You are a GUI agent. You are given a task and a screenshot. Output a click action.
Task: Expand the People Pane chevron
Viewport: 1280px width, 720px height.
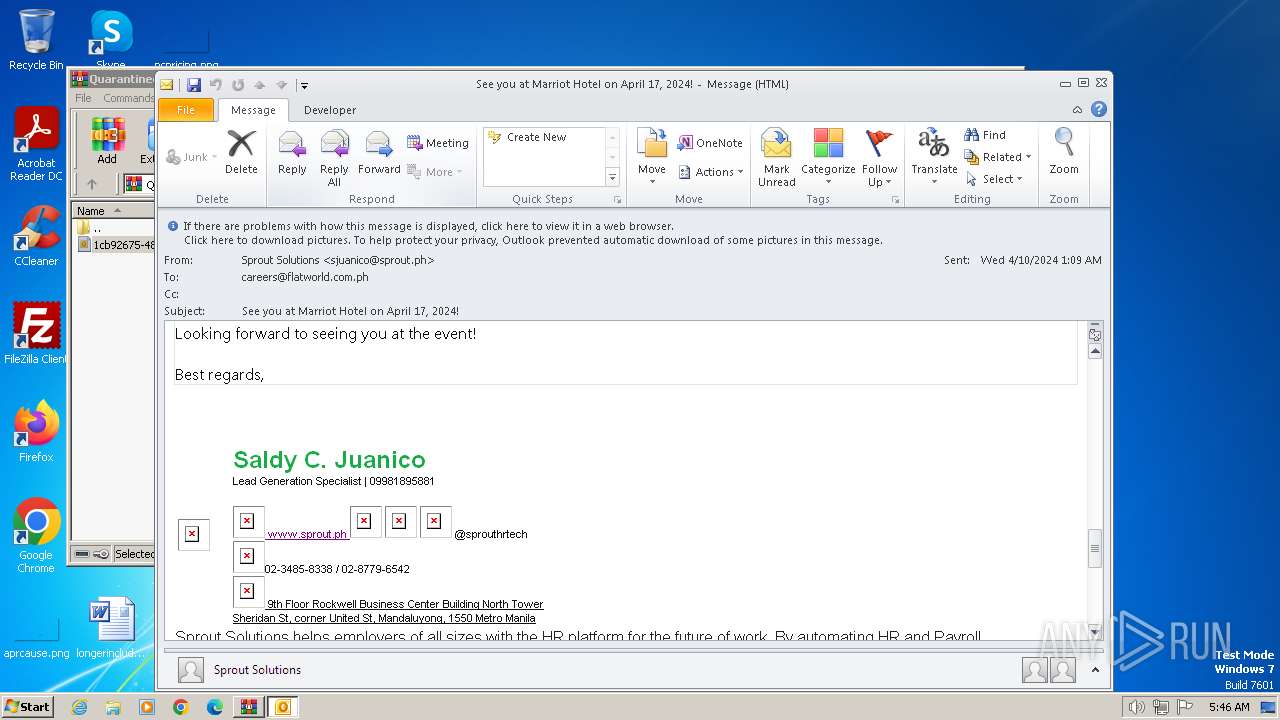(x=1095, y=670)
